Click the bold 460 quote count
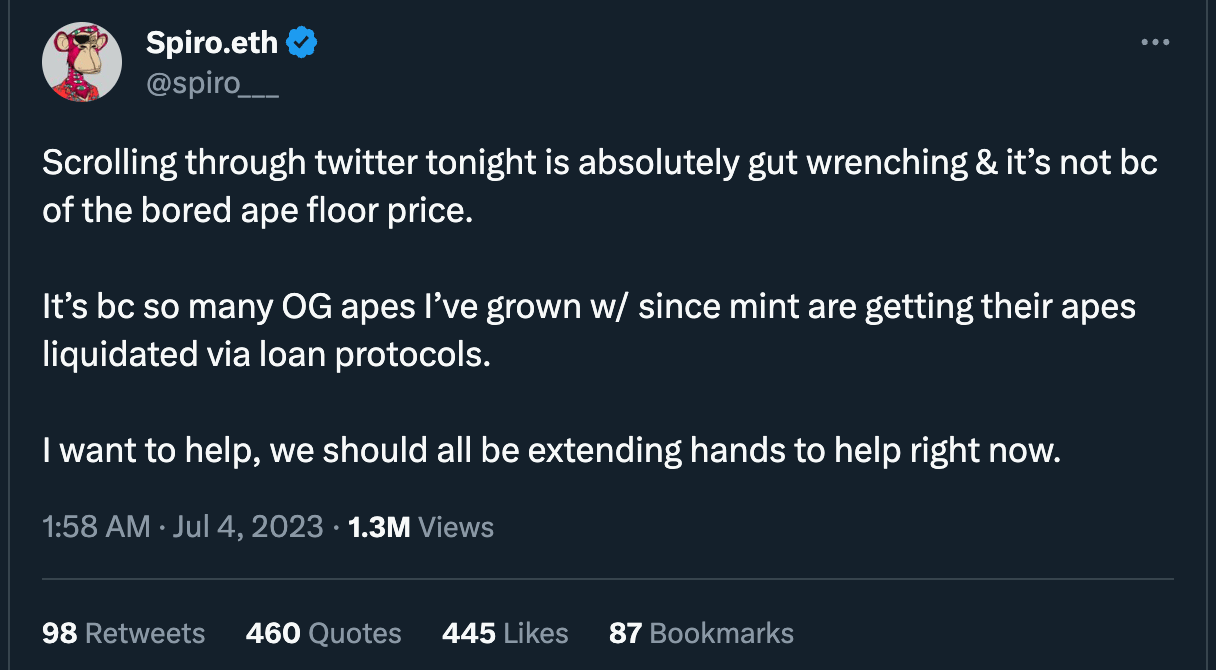This screenshot has height=670, width=1216. tap(273, 633)
